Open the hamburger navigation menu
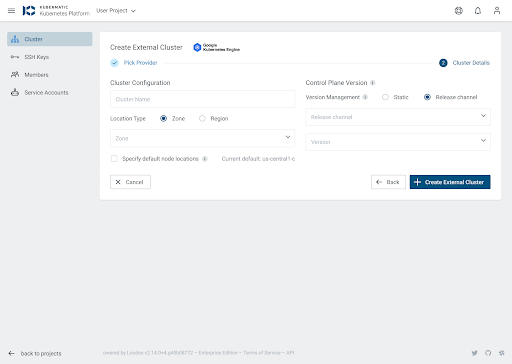Screen dimensions: 512x364 point(11,11)
